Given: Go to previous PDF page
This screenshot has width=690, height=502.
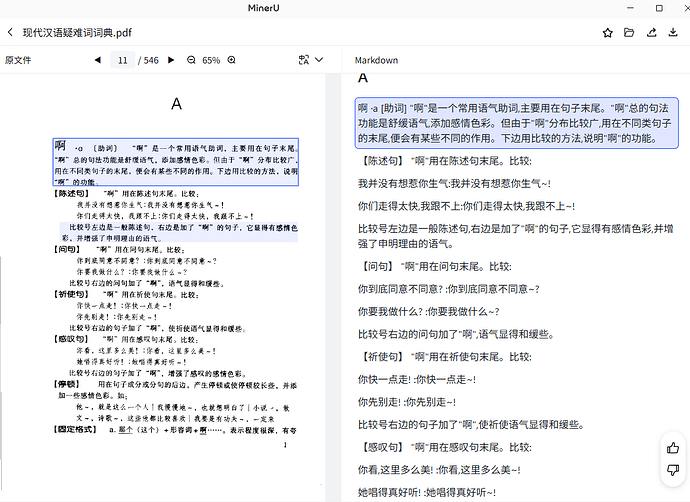Looking at the screenshot, I should click(98, 60).
